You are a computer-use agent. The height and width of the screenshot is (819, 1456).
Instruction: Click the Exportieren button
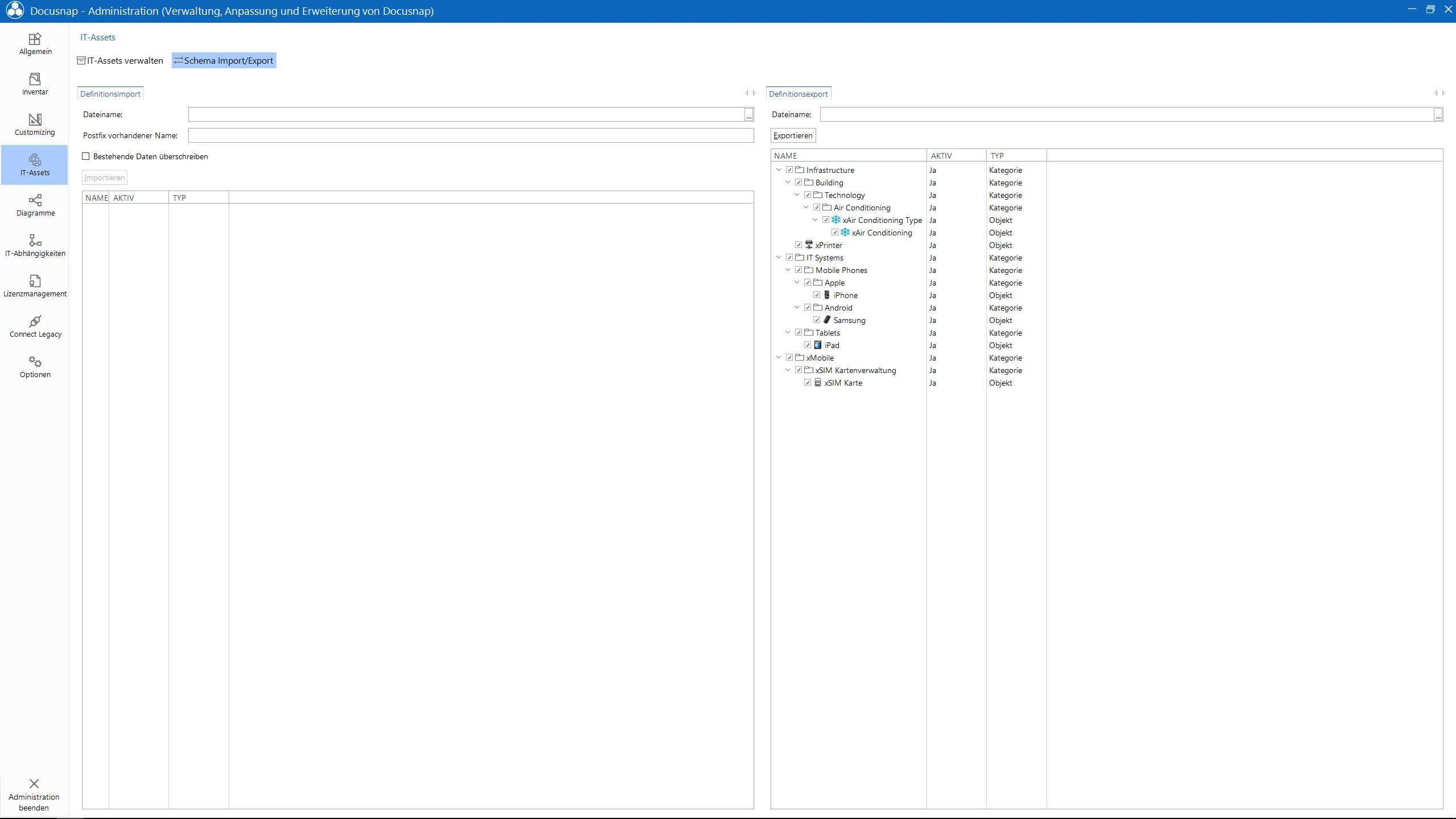[793, 135]
